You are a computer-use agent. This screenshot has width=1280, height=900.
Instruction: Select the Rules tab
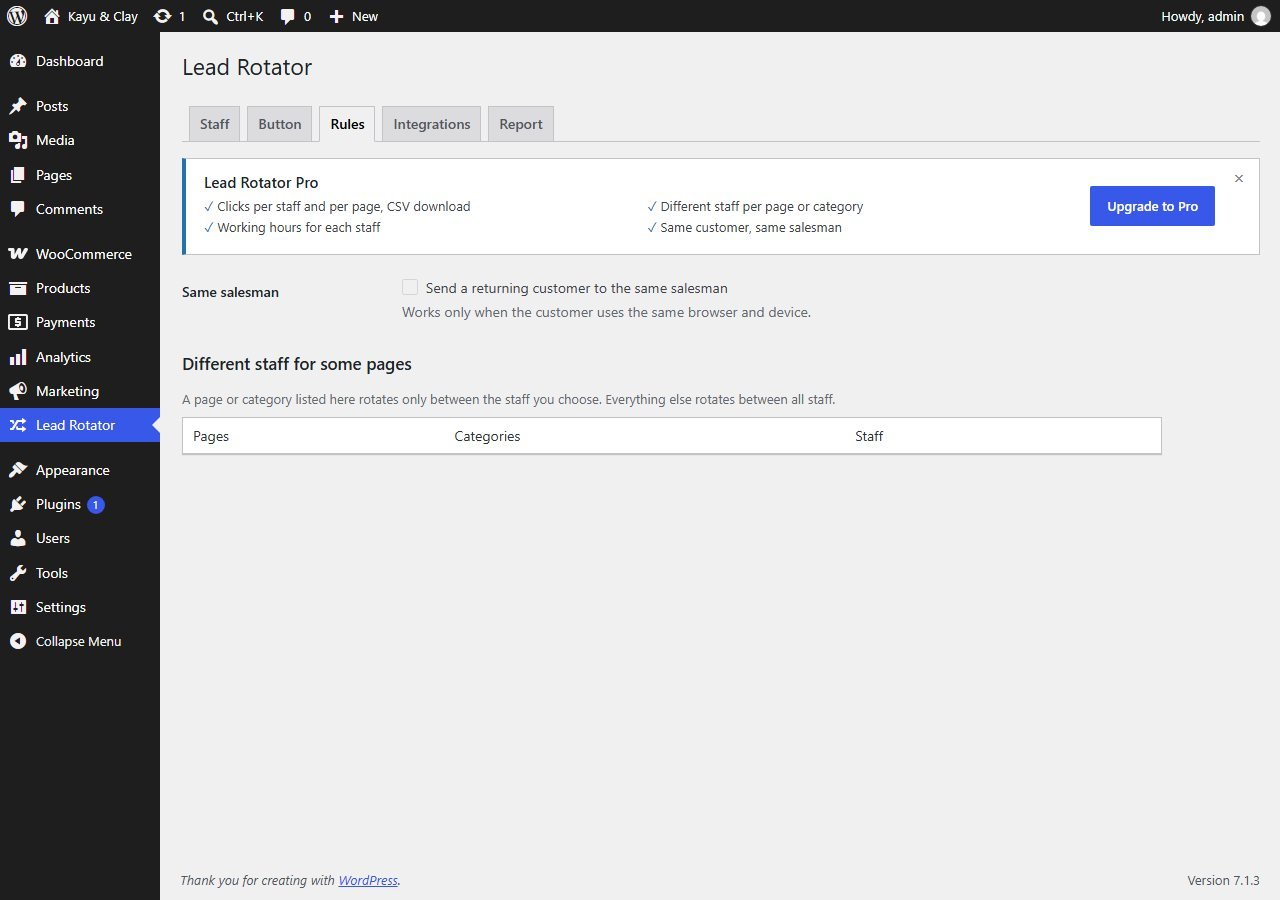(x=347, y=124)
